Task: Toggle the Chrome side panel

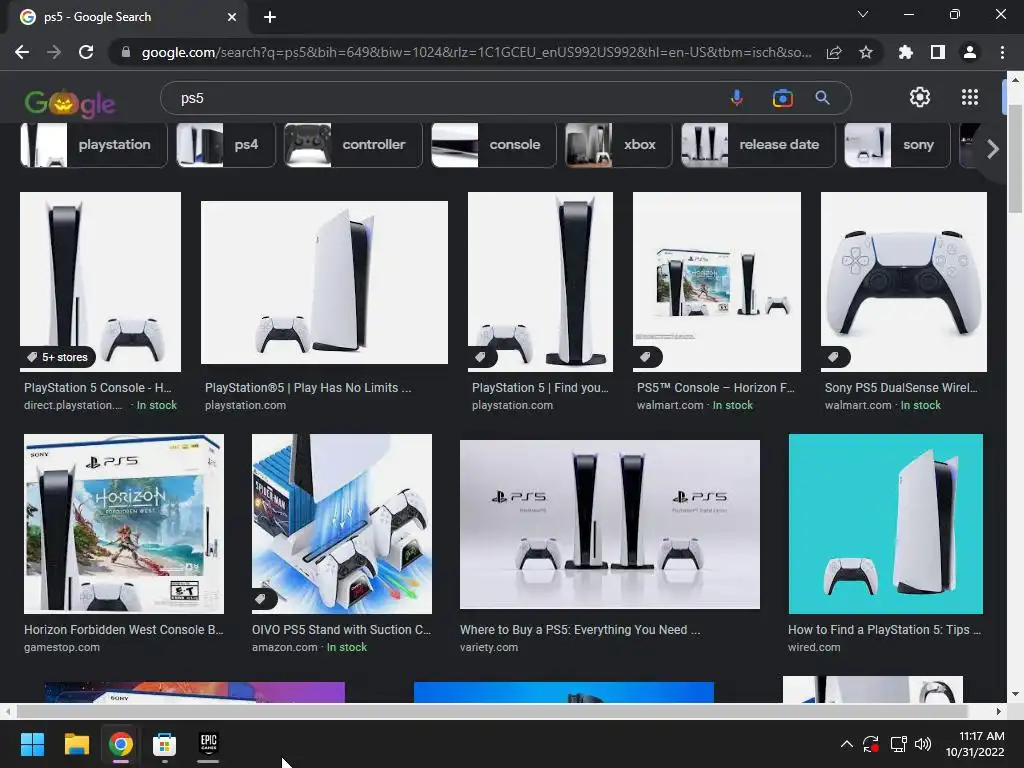Action: pyautogui.click(x=938, y=52)
